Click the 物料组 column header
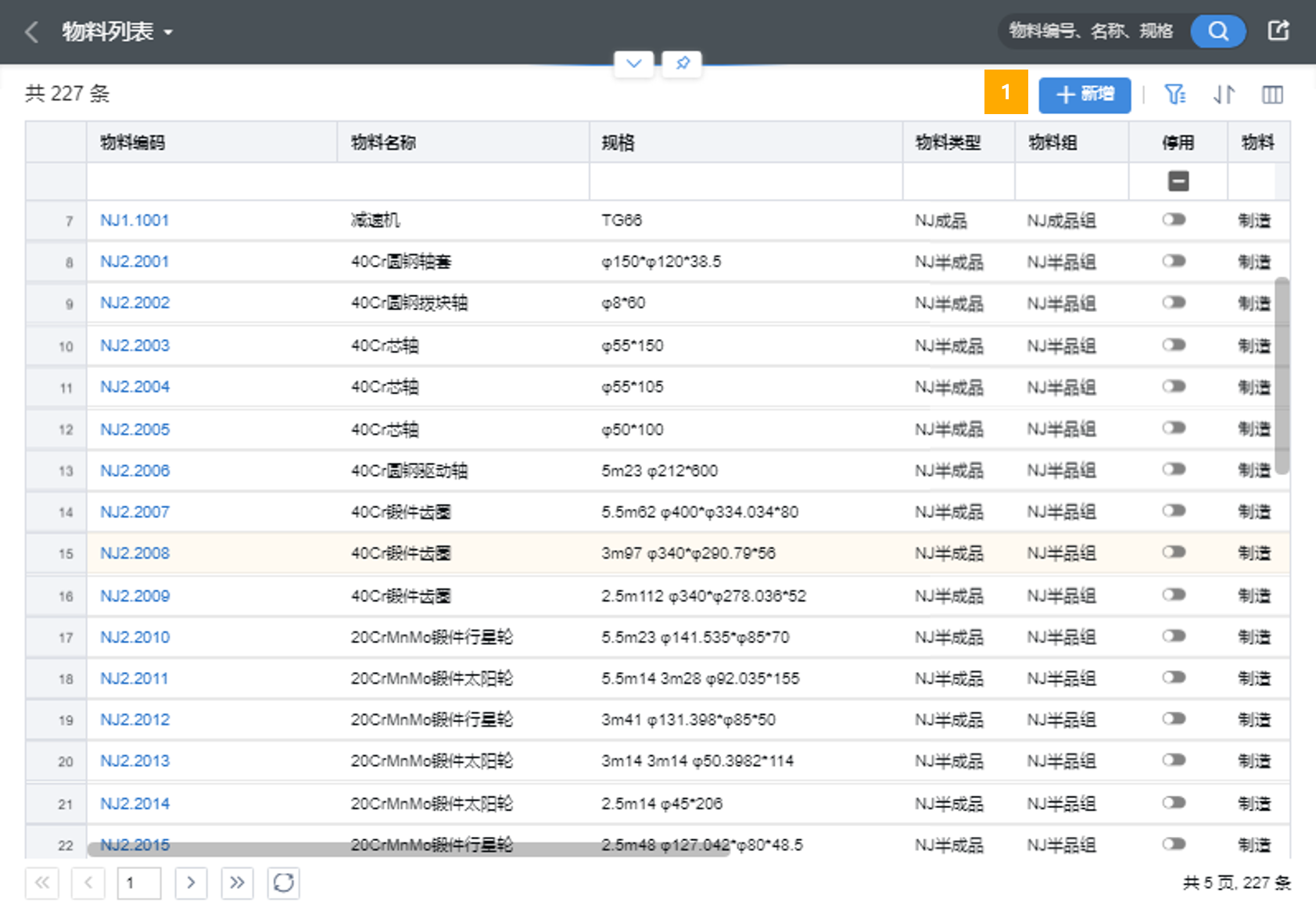This screenshot has width=1316, height=923. tap(1071, 142)
